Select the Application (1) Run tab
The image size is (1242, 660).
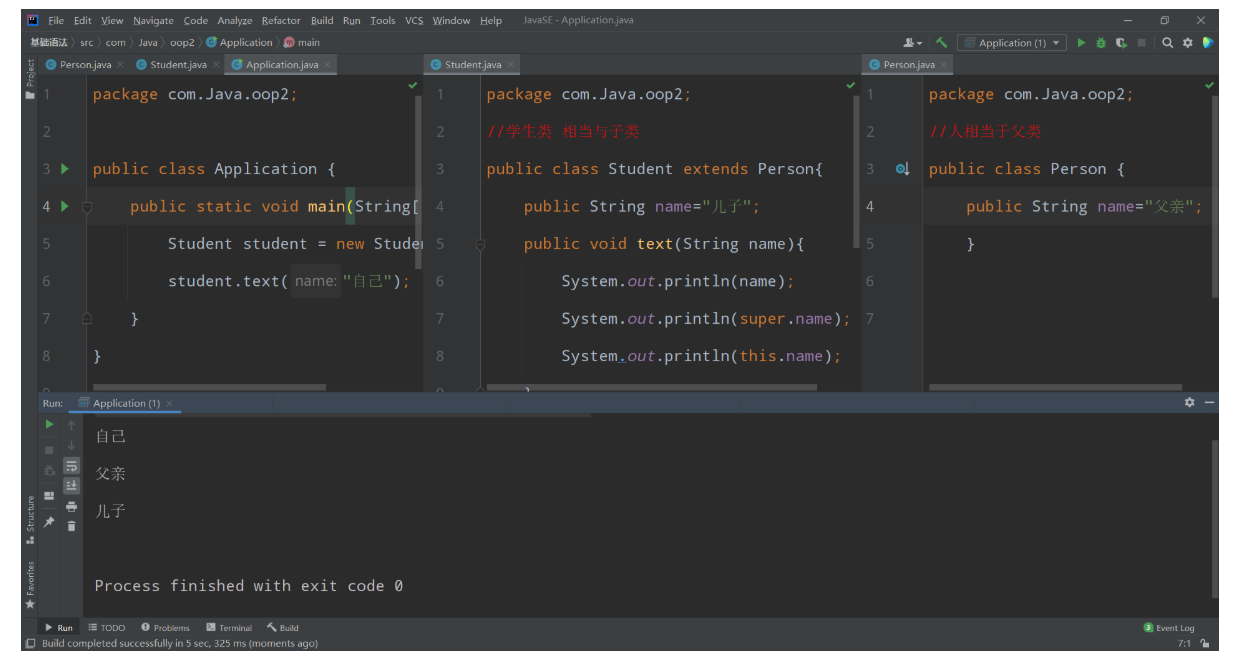click(126, 403)
